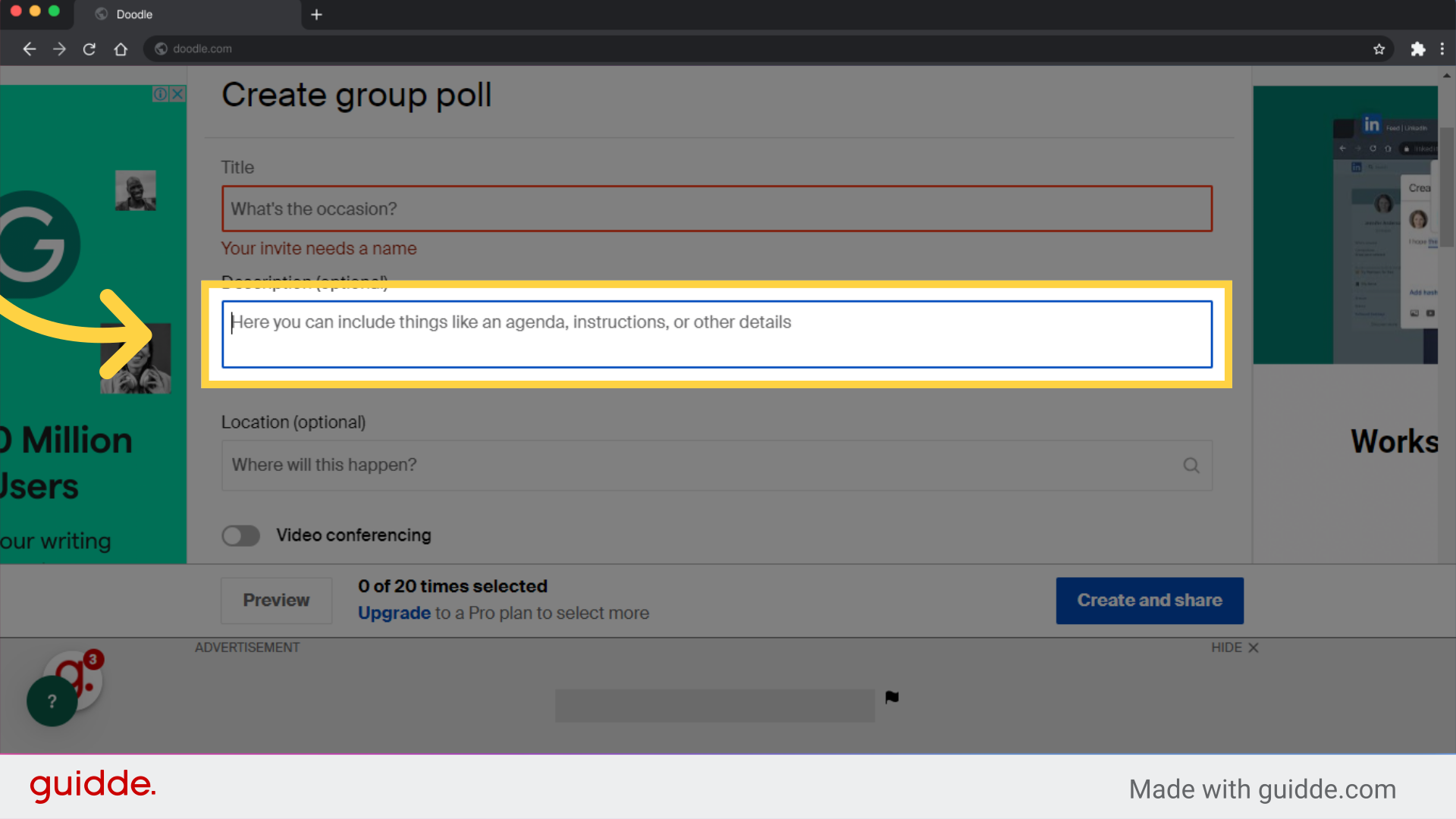Click the ad info icon on green banner
This screenshot has width=1456, height=819.
pyautogui.click(x=160, y=93)
